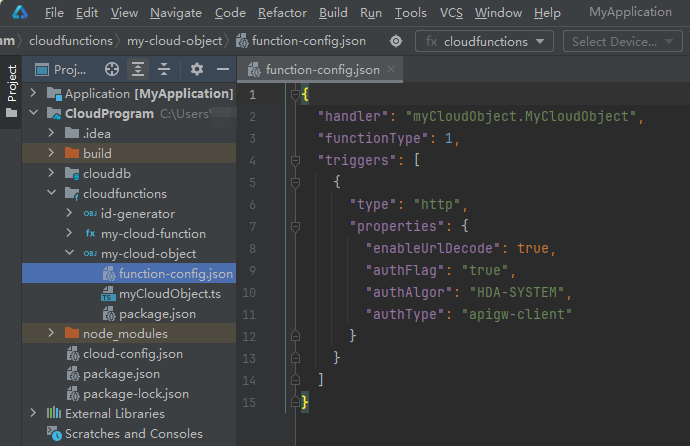This screenshot has width=690, height=446.
Task: Open Project panel settings gear
Action: pos(197,69)
